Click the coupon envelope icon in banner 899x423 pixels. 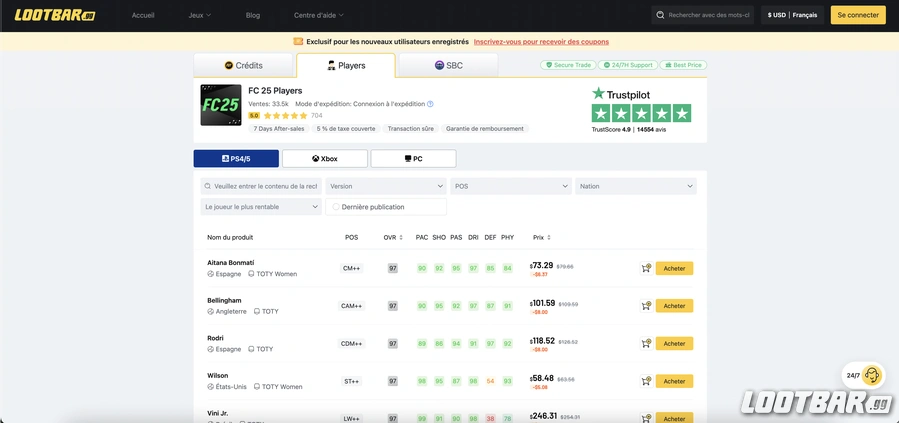tap(298, 41)
